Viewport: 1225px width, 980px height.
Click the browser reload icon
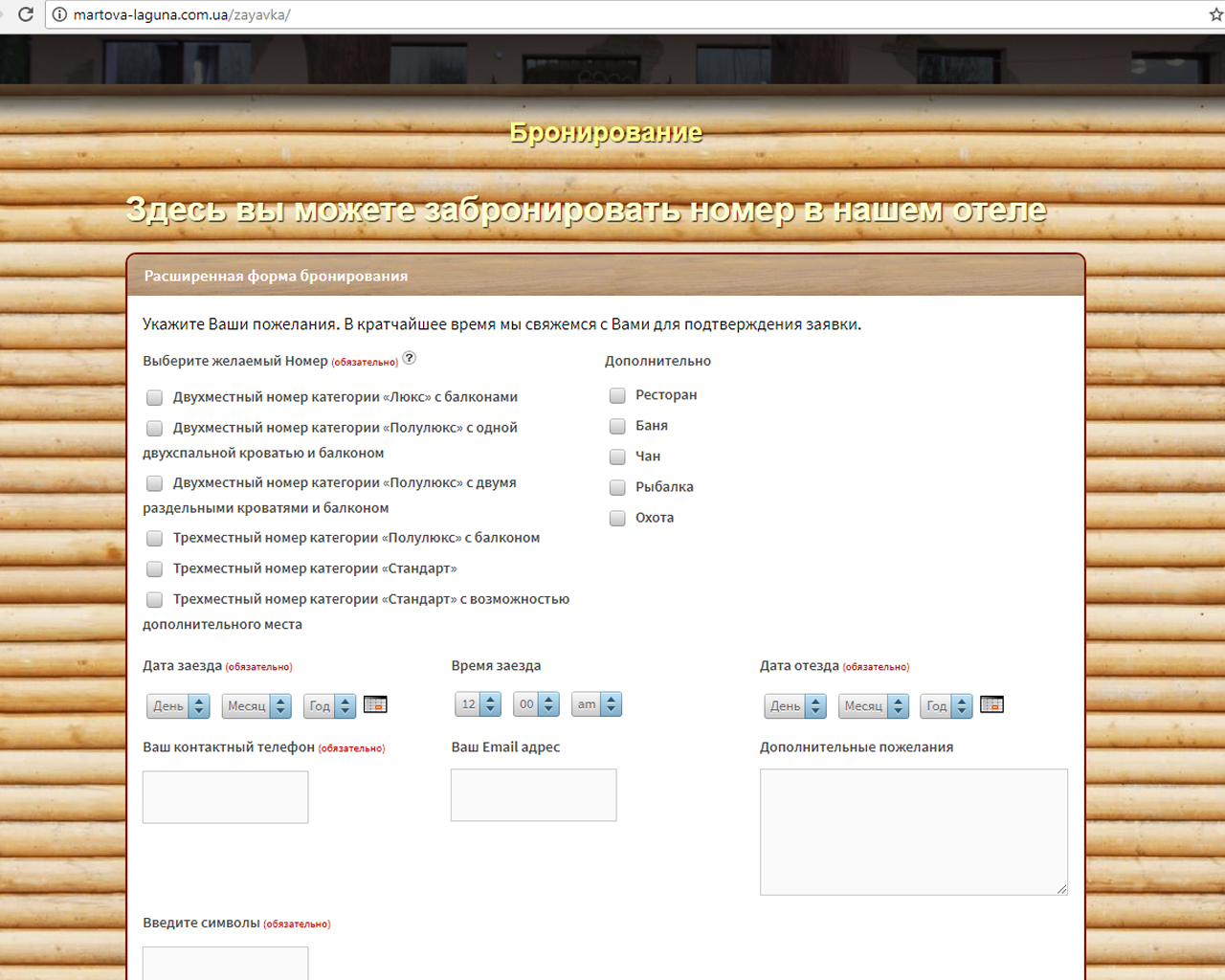(x=26, y=14)
